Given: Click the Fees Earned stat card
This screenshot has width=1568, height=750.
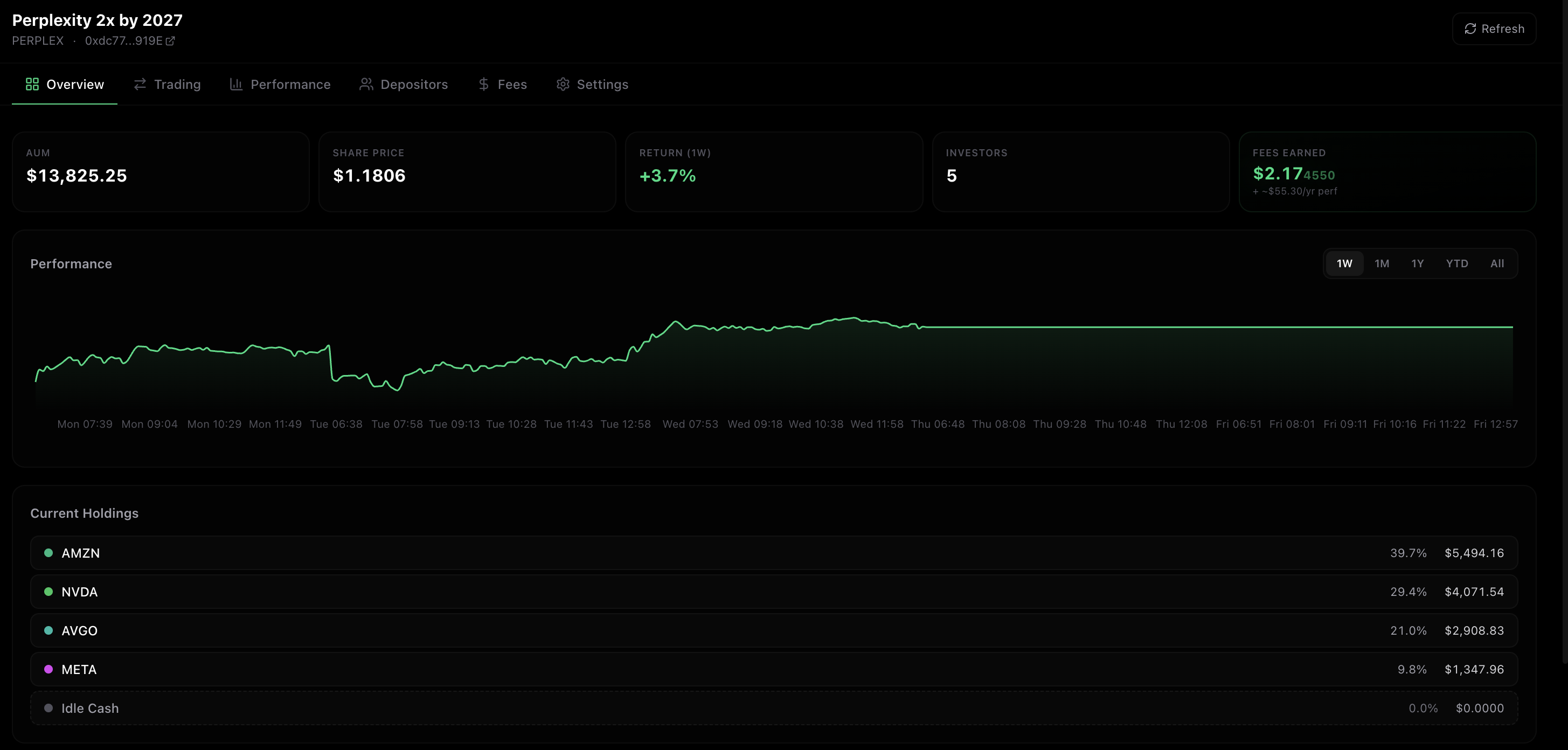Looking at the screenshot, I should click(1386, 172).
